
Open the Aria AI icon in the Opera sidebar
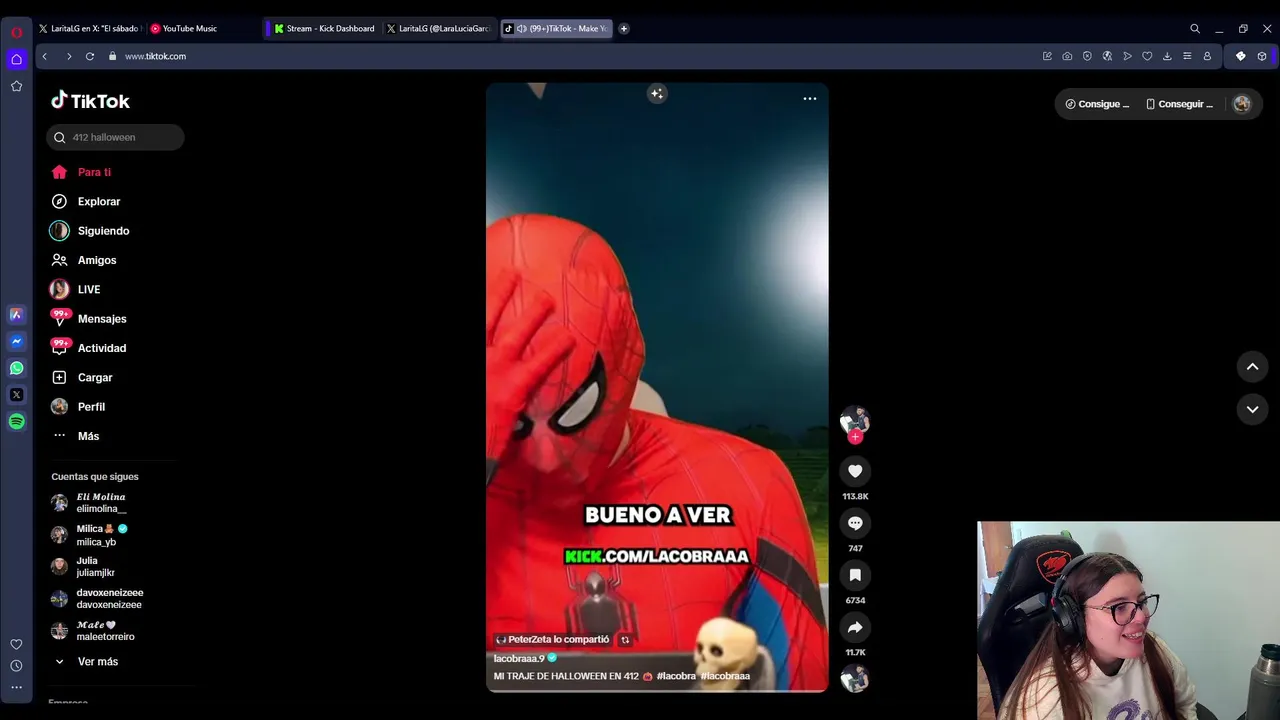click(x=16, y=314)
